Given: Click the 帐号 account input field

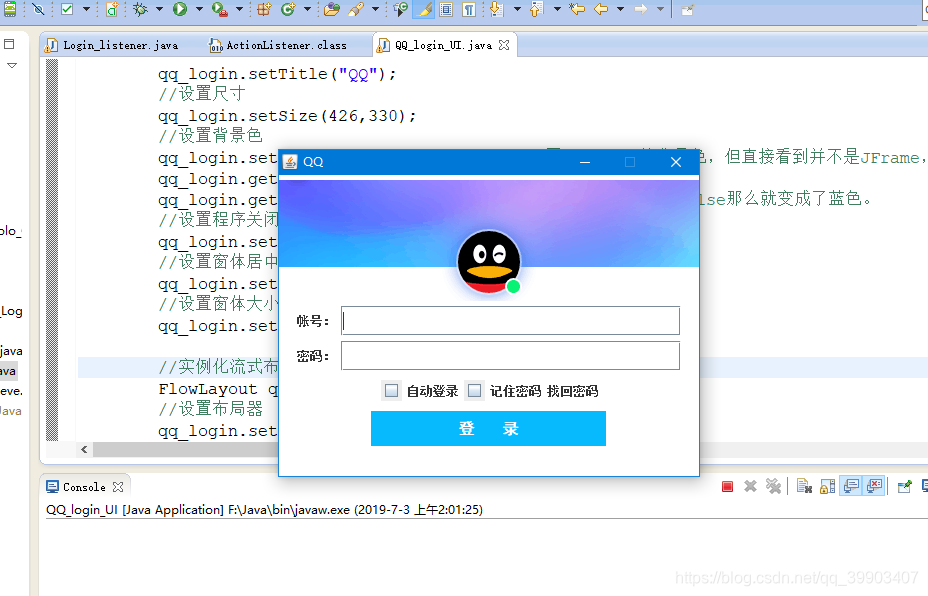Looking at the screenshot, I should tap(510, 320).
